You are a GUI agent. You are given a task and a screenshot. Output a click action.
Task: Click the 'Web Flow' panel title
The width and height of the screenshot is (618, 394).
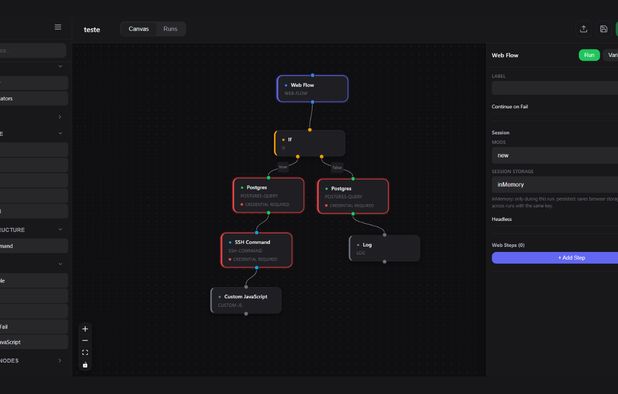pos(505,55)
